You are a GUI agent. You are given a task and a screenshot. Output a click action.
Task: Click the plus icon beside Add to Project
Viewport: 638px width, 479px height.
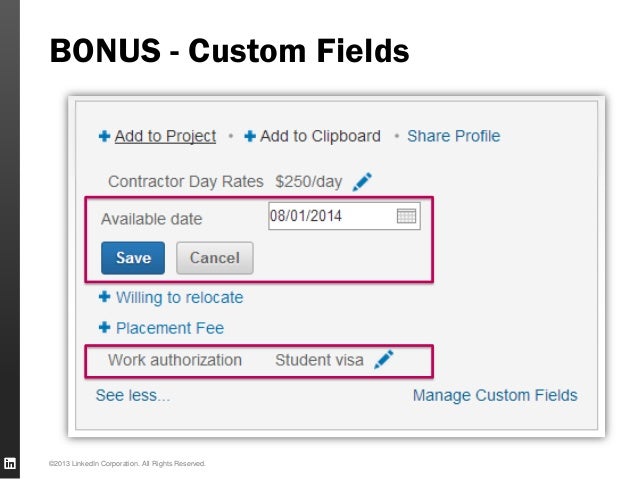104,136
